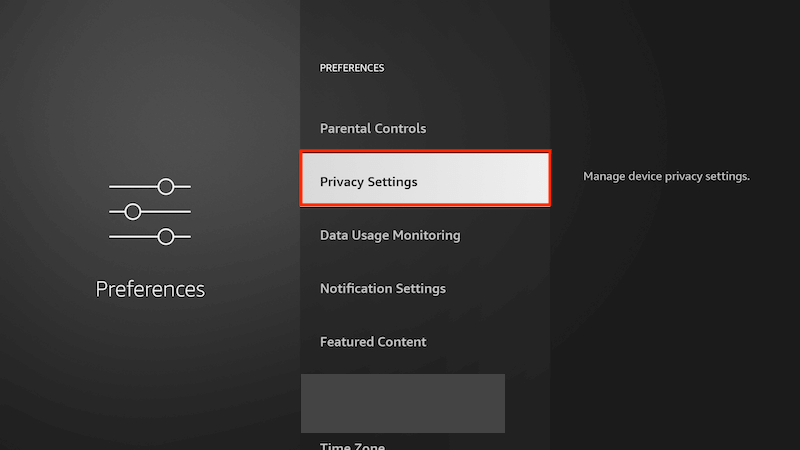Click the top slider line's left segment
Screen dimensions: 800x450
pos(133,187)
